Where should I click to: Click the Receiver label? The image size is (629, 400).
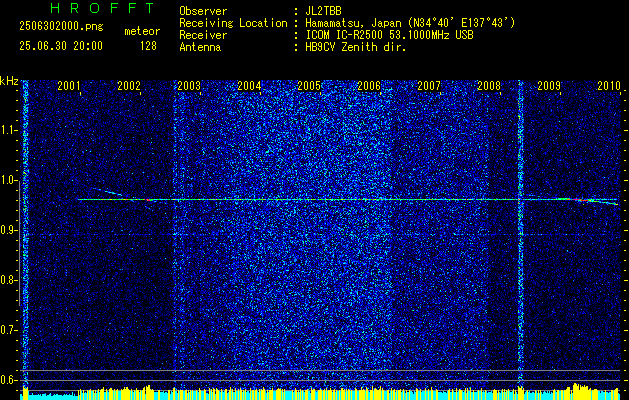point(203,35)
